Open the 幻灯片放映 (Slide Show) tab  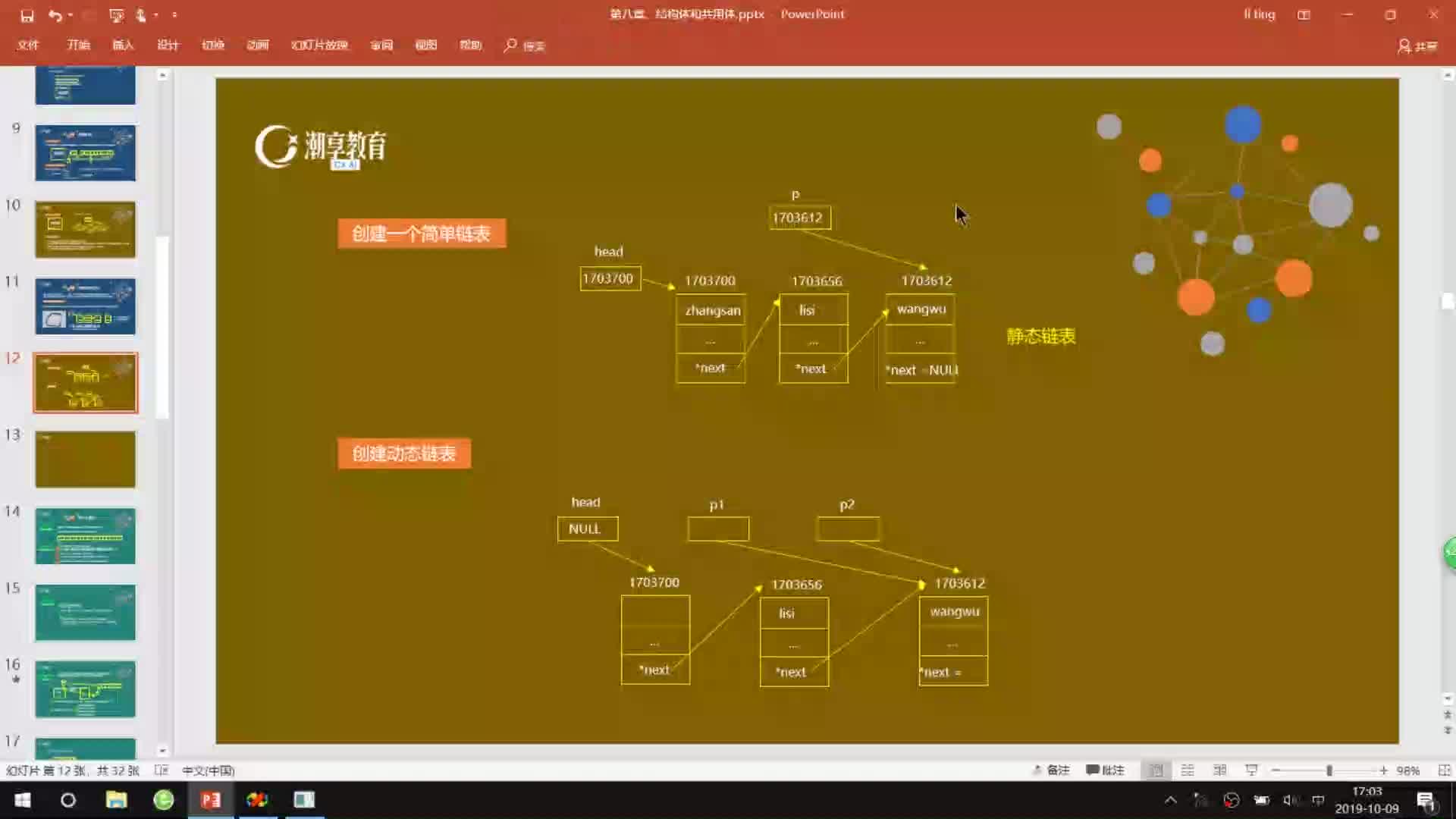(319, 45)
